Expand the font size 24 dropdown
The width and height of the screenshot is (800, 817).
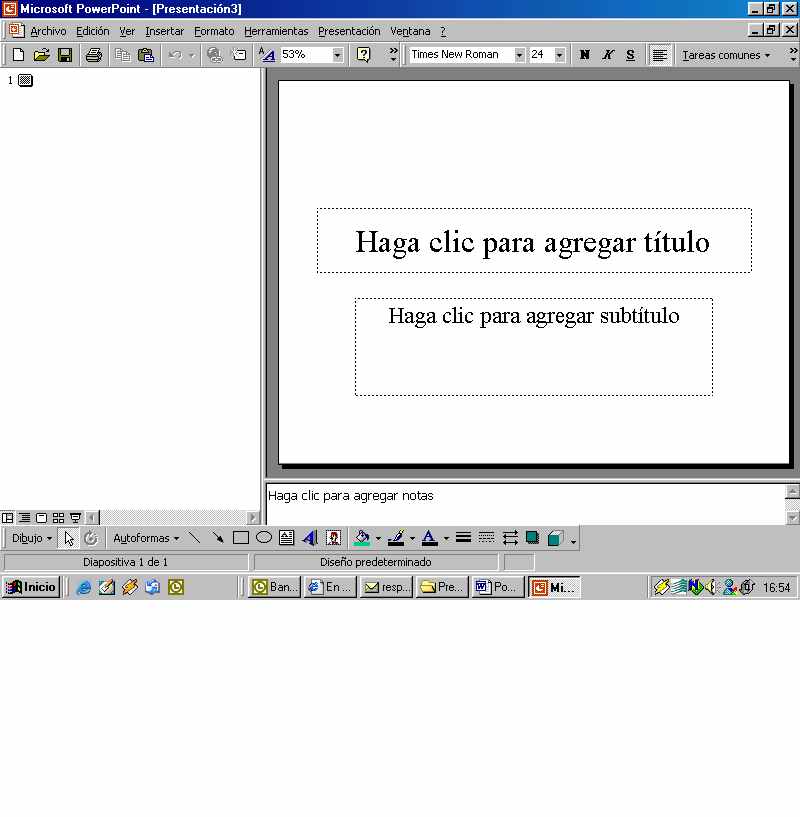click(559, 55)
